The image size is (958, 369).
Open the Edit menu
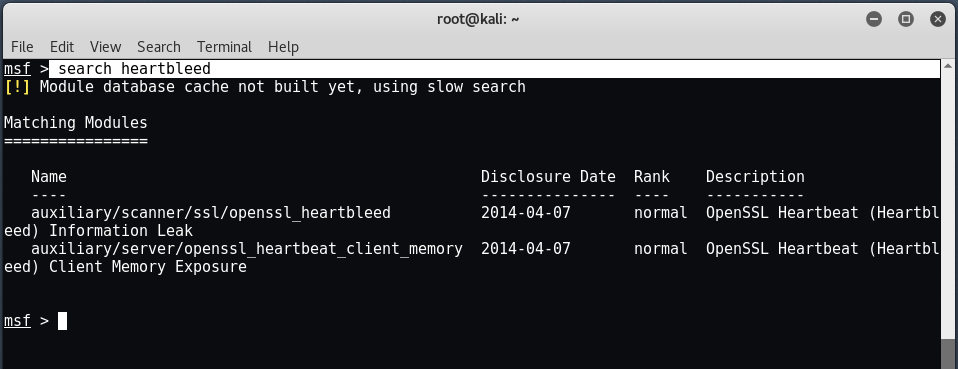pyautogui.click(x=62, y=47)
